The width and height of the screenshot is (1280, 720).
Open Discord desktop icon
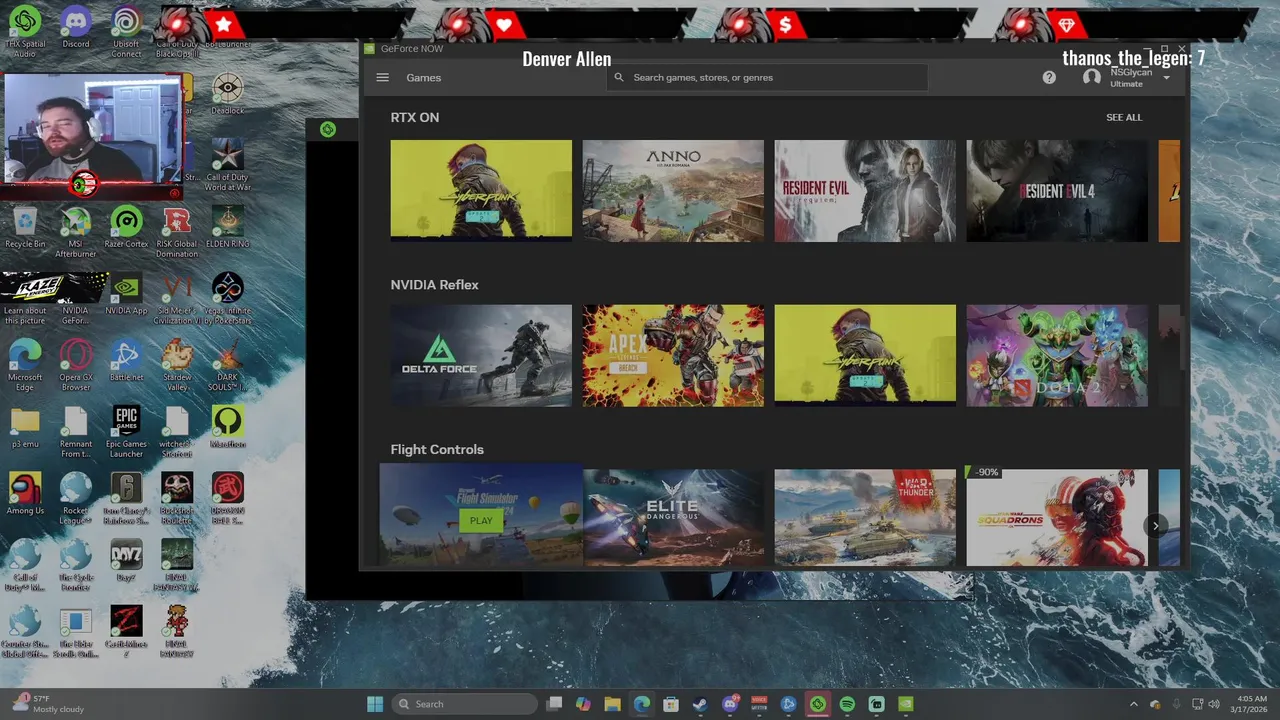tap(76, 28)
